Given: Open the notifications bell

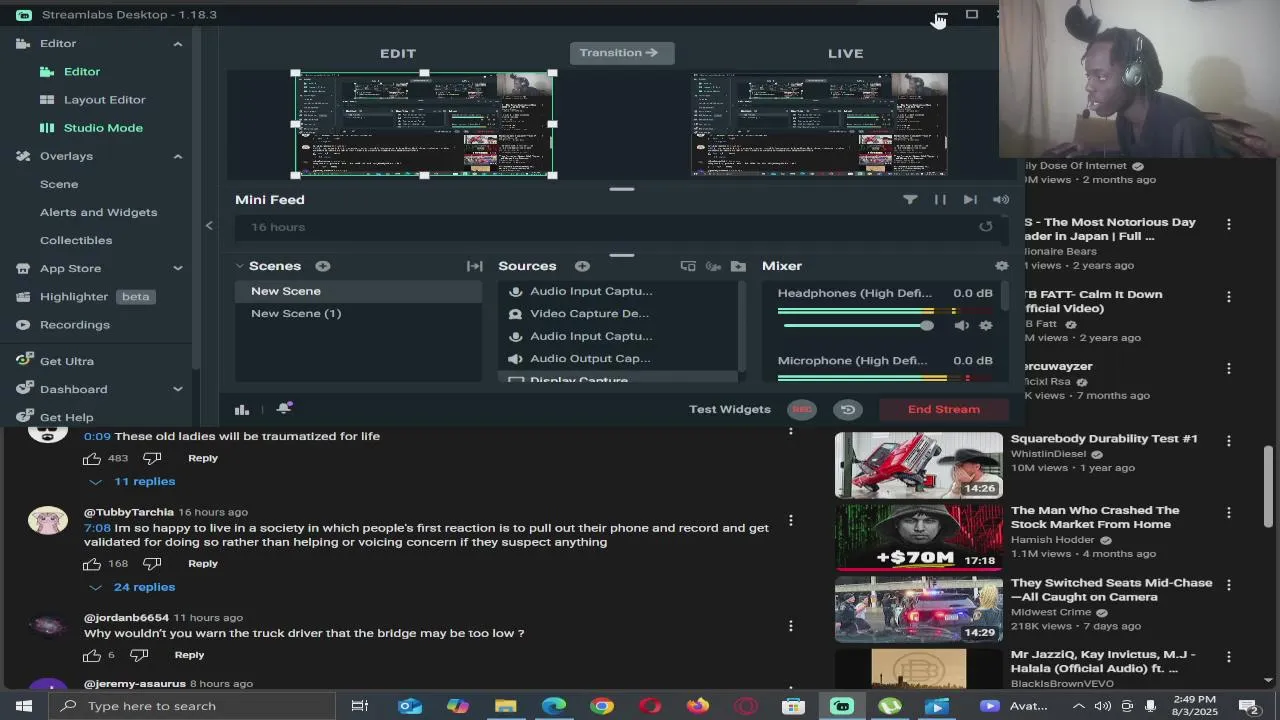Looking at the screenshot, I should (x=284, y=408).
